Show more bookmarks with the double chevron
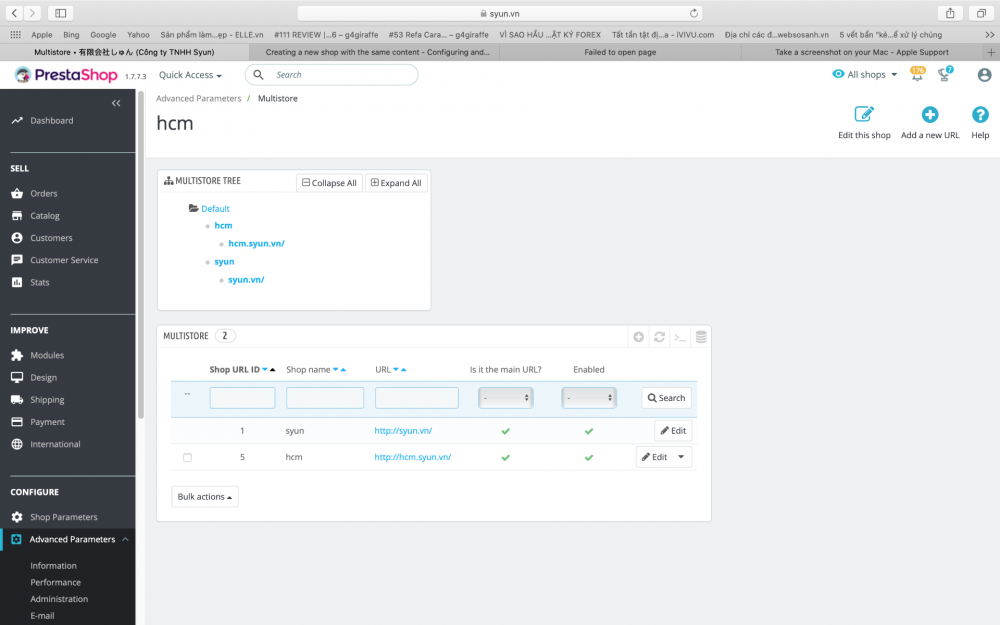Image resolution: width=1000 pixels, height=625 pixels. [989, 34]
